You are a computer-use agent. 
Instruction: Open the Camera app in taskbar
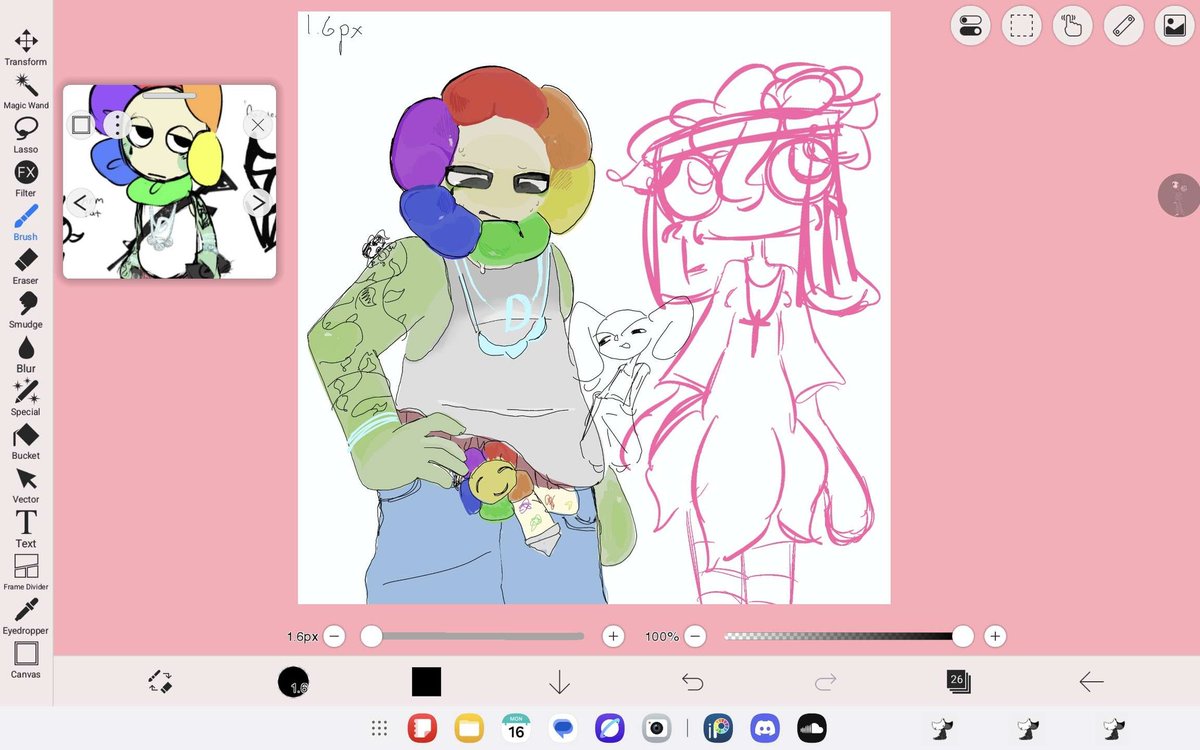coord(656,729)
